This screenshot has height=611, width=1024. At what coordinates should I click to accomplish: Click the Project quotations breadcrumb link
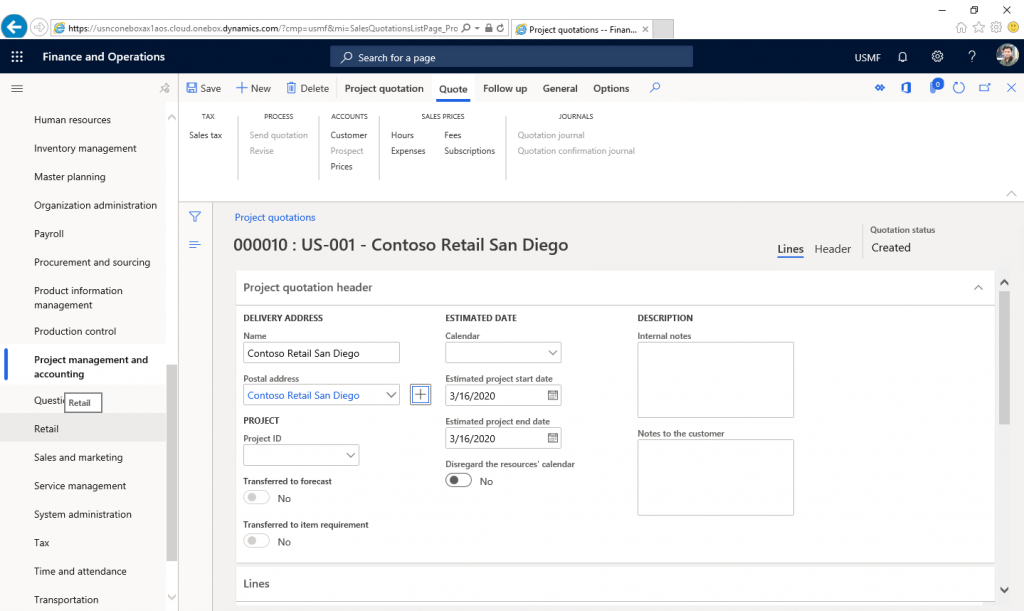pyautogui.click(x=274, y=216)
